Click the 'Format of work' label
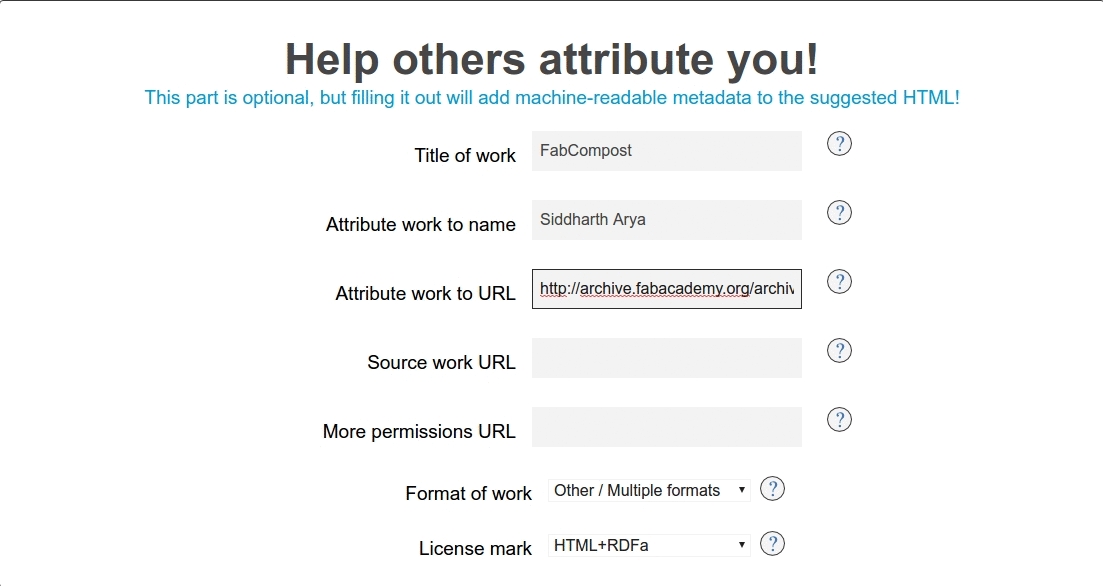Image resolution: width=1103 pixels, height=586 pixels. [468, 493]
